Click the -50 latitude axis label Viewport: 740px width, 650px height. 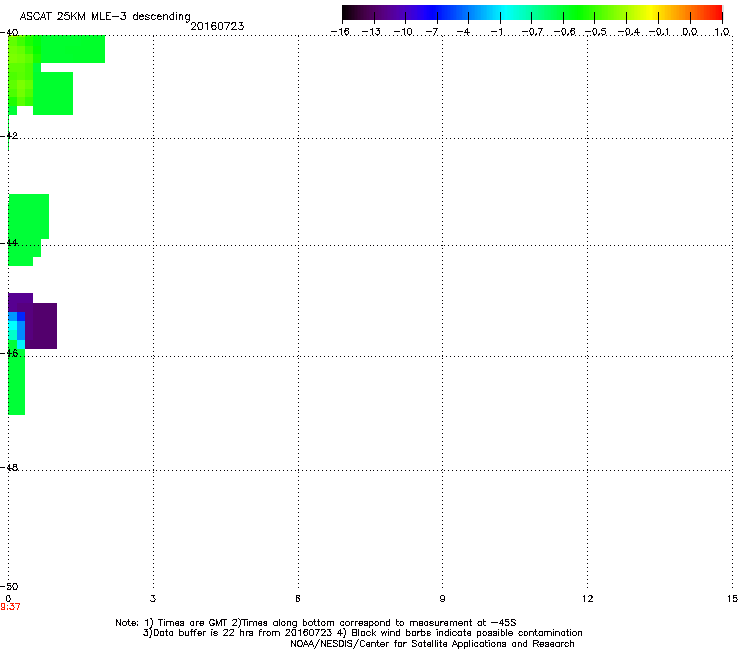pos(9,586)
